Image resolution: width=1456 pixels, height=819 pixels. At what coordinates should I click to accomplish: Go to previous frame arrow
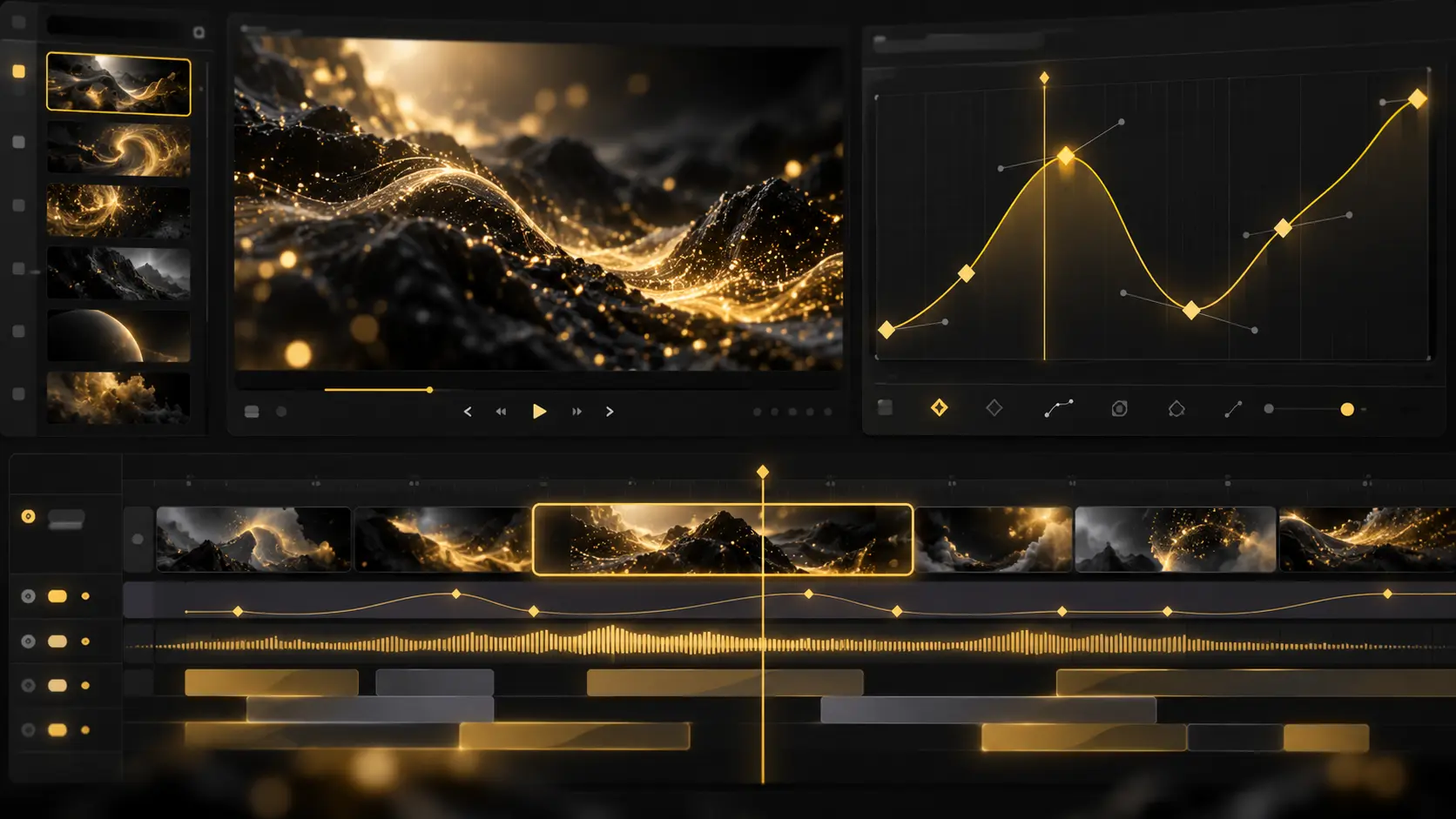(468, 412)
